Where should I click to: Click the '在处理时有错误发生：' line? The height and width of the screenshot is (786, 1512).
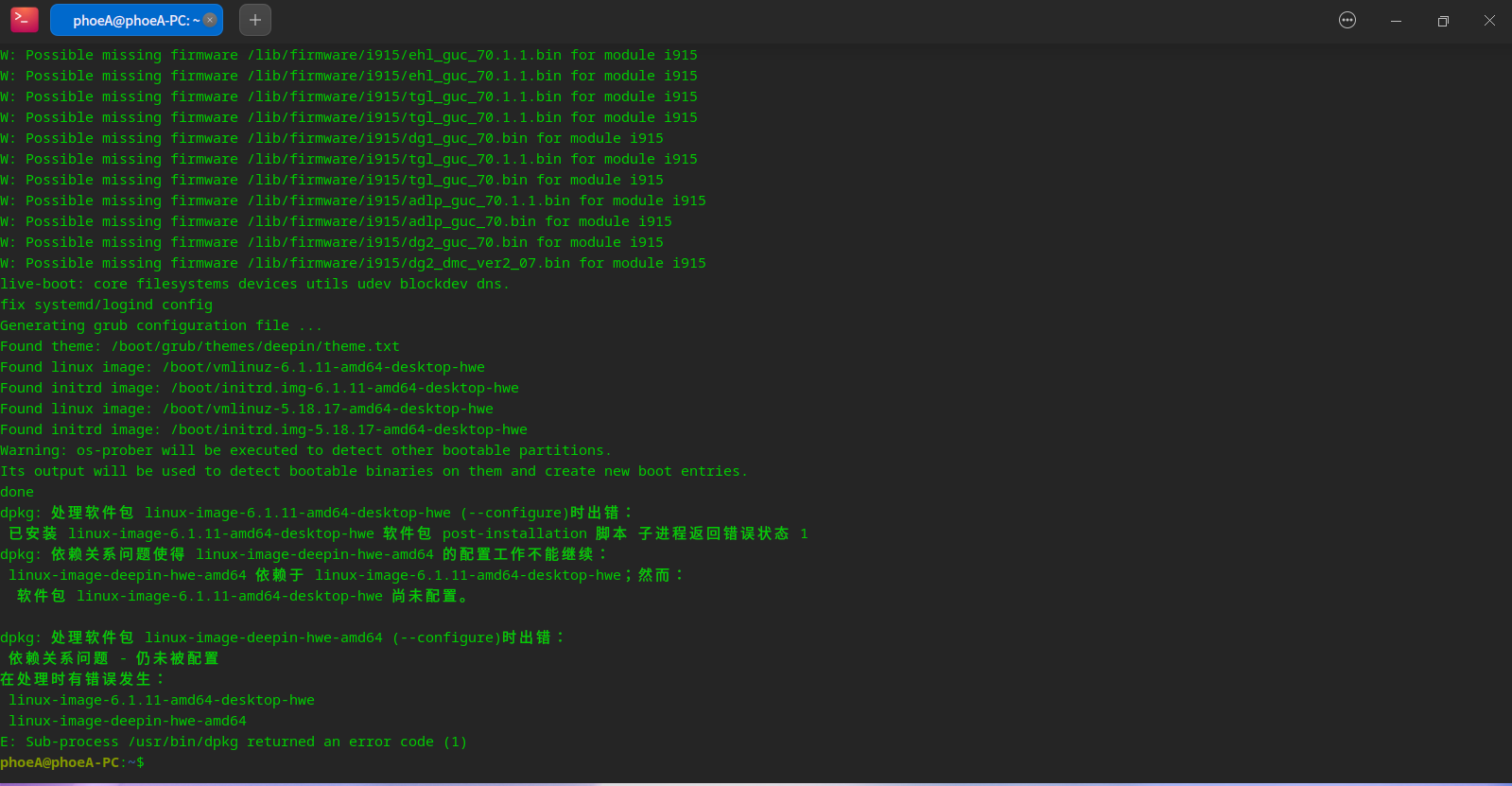tap(84, 679)
